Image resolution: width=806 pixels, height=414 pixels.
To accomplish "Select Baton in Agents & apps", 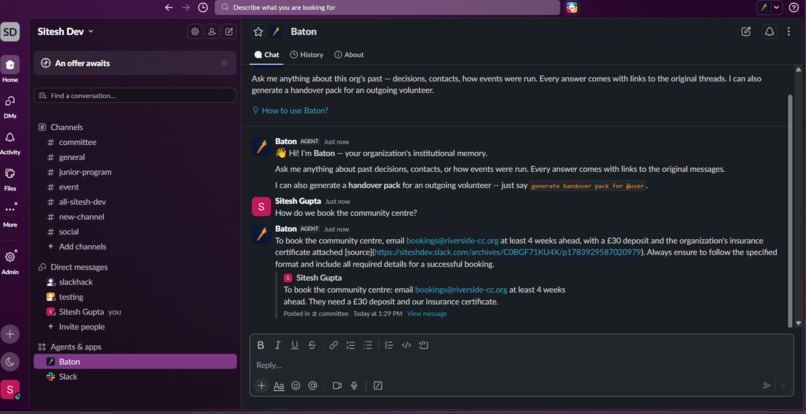I will coord(135,362).
